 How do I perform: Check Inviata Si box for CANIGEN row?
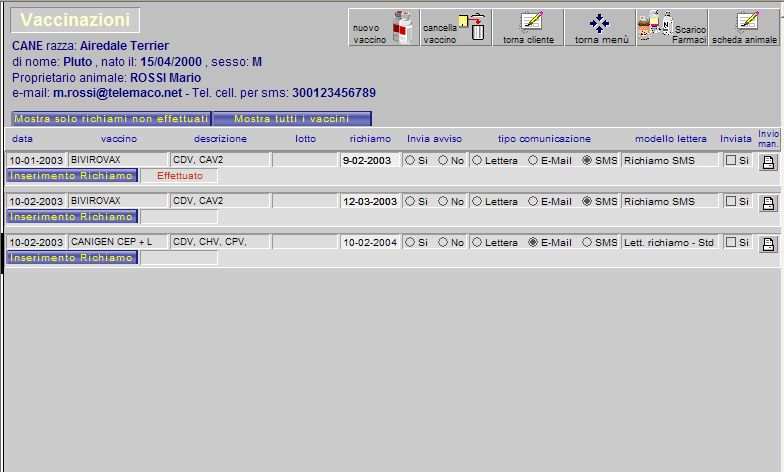(x=730, y=242)
